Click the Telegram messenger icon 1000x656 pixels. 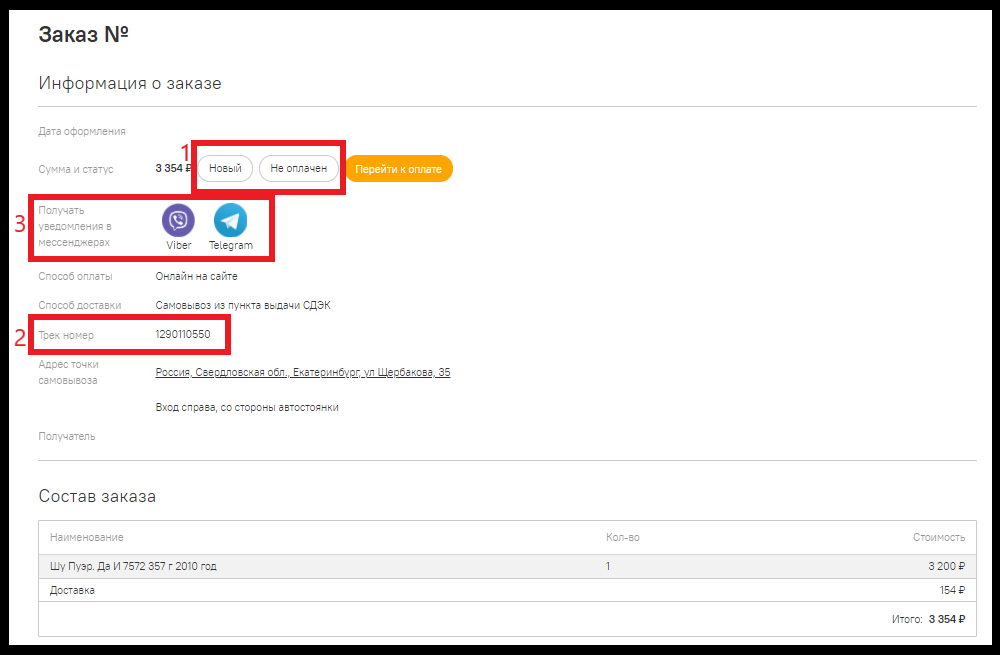tap(230, 220)
